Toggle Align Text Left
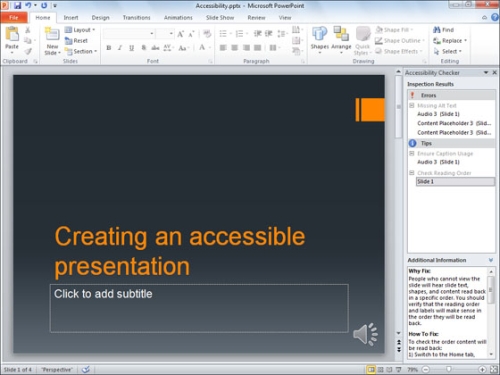This screenshot has height=375, width=500. [223, 48]
